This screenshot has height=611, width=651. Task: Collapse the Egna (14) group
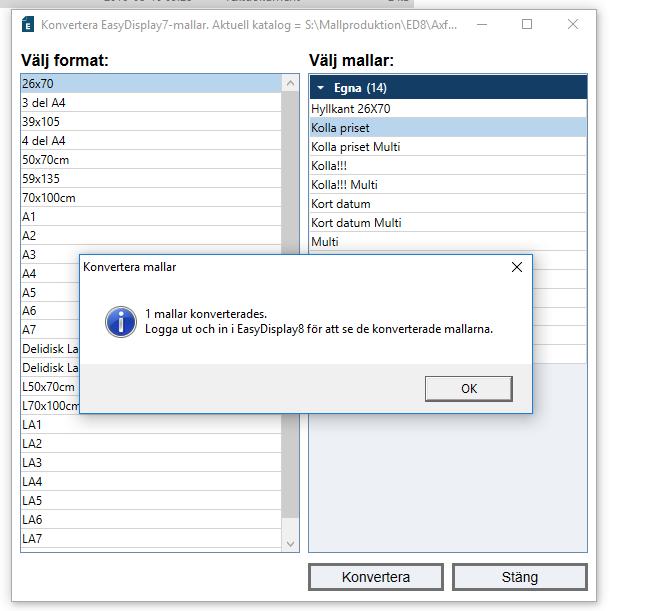(320, 88)
